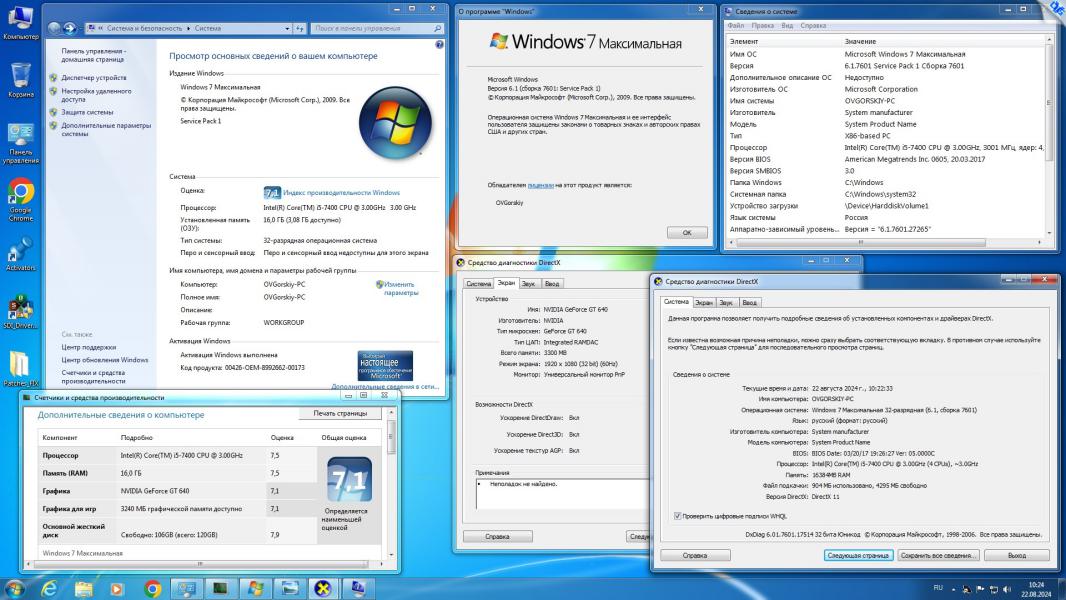This screenshot has width=1066, height=600.
Task: Click the 'Следующая страница' button
Action: [858, 555]
